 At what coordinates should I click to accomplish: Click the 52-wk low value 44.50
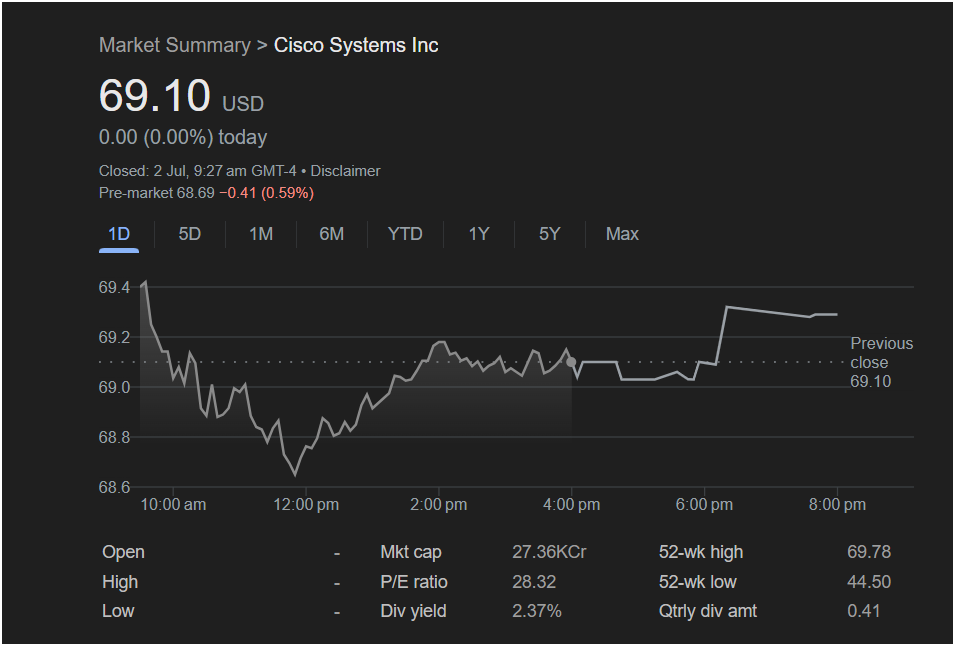coord(869,582)
